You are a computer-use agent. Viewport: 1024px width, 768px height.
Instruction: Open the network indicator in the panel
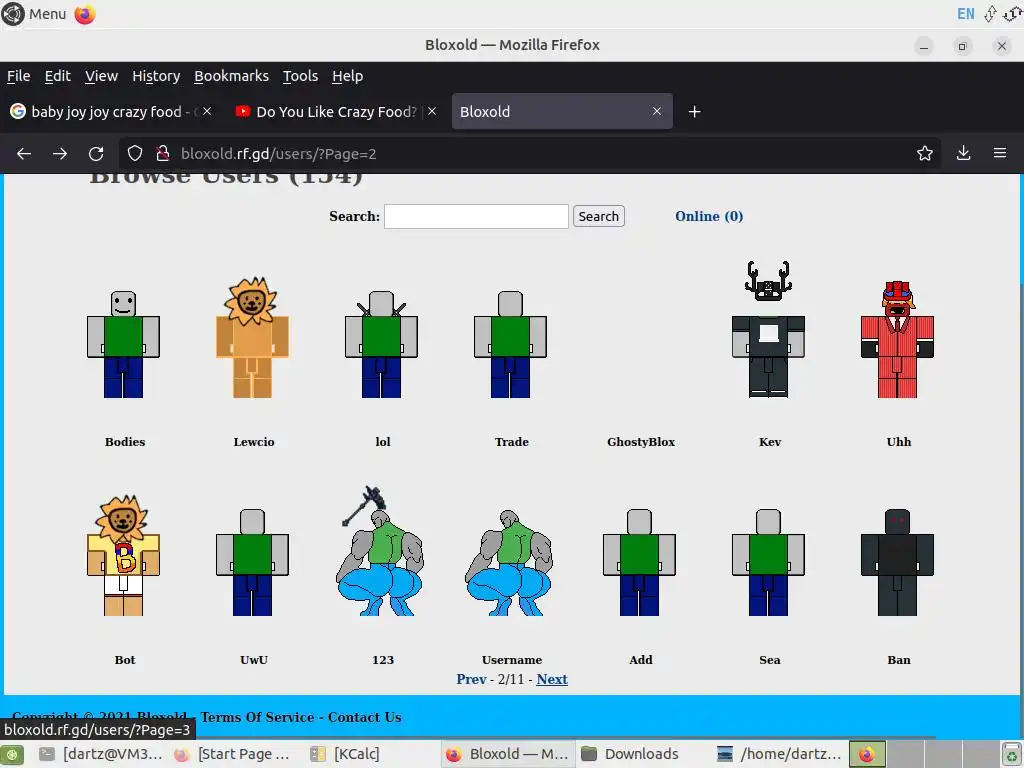coord(991,14)
